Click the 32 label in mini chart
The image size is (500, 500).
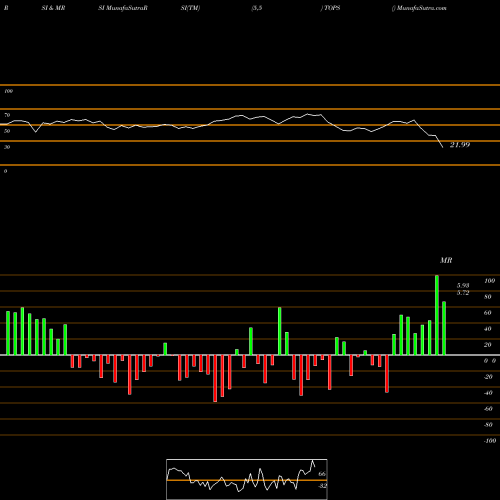pyautogui.click(x=322, y=486)
